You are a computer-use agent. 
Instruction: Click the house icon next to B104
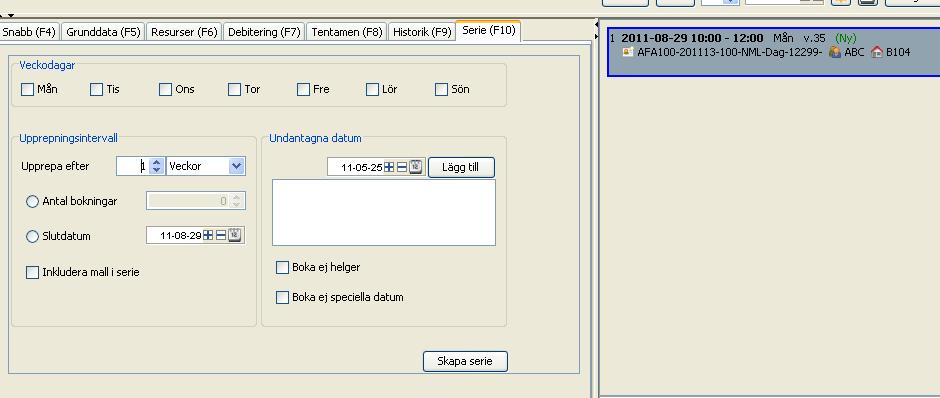pos(877,52)
